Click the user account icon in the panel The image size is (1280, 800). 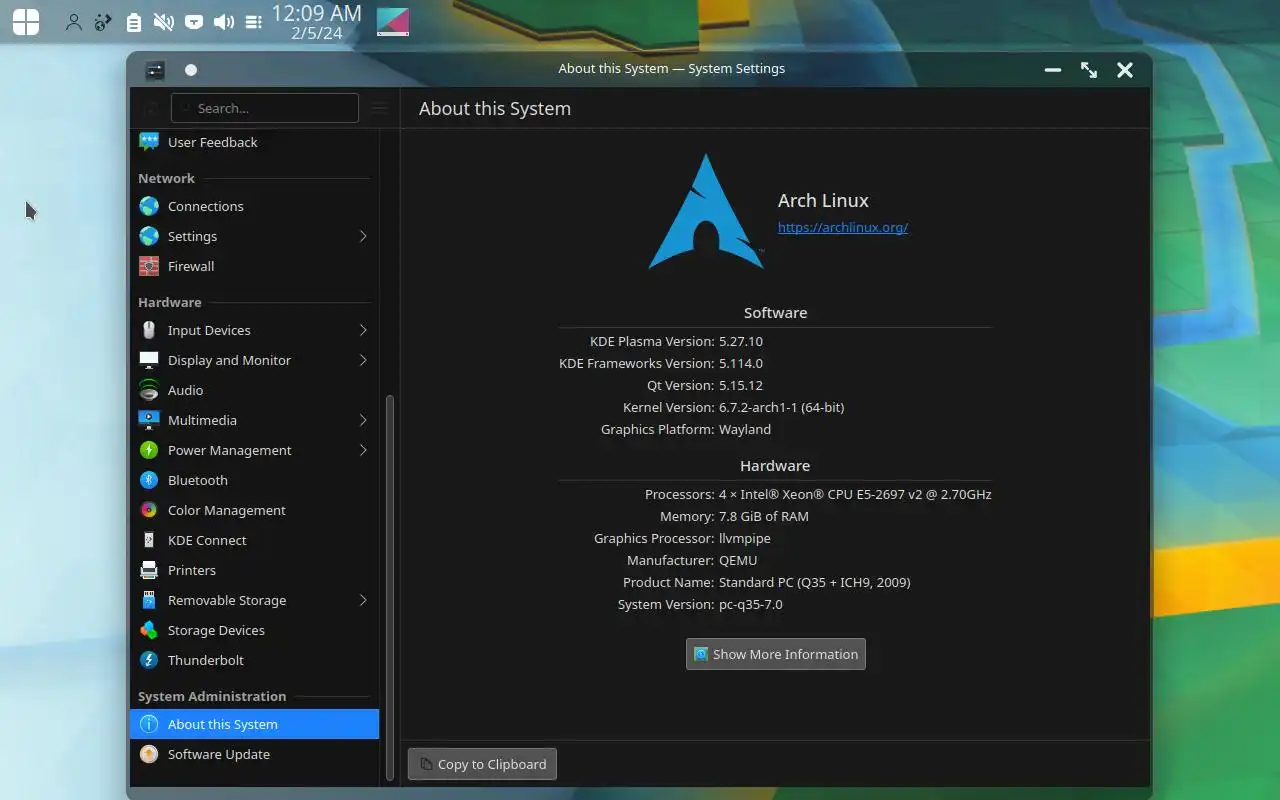pyautogui.click(x=73, y=22)
